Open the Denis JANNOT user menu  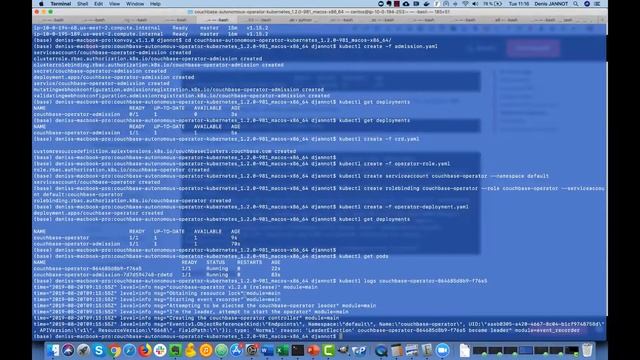point(551,4)
